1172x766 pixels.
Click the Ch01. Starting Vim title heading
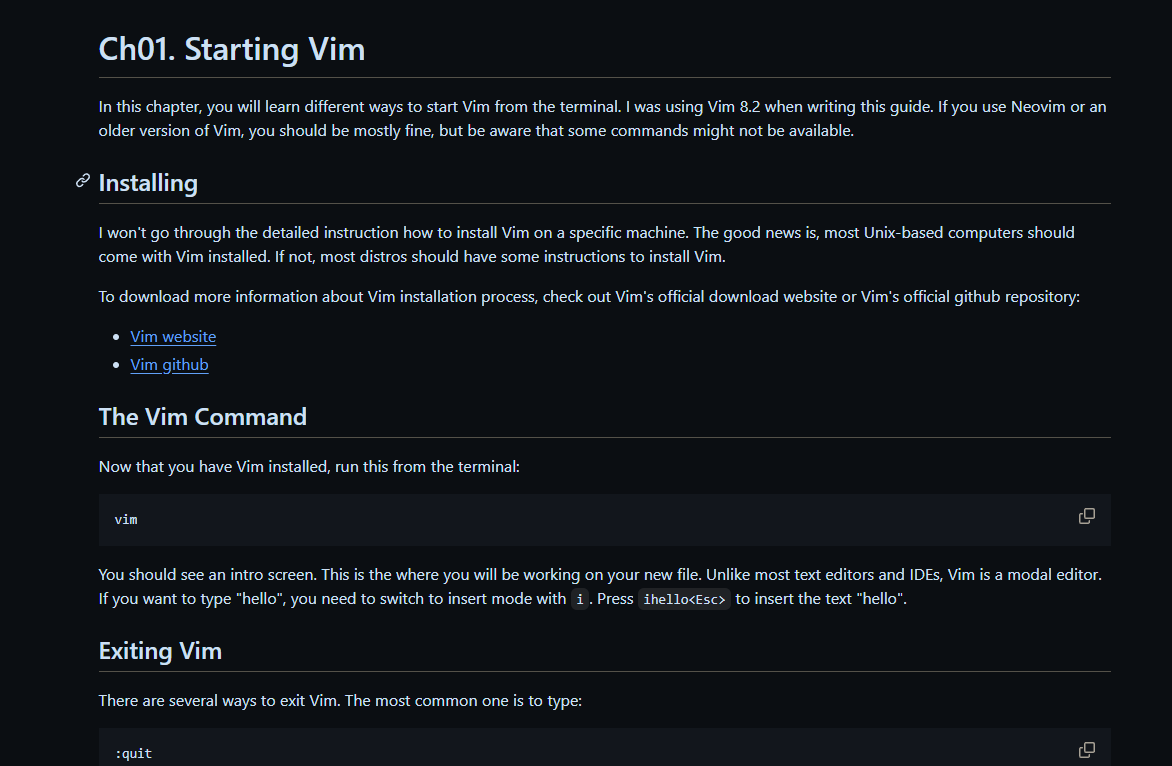pyautogui.click(x=232, y=49)
